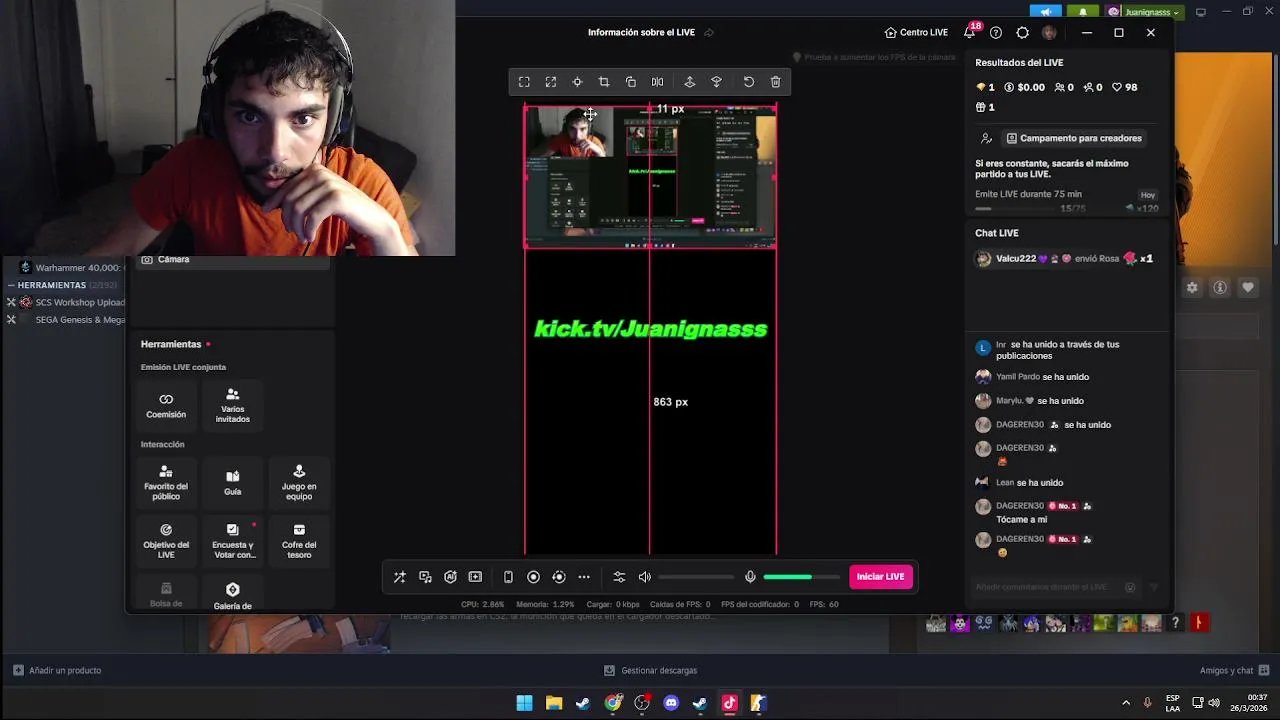Open the media and music tool icon
The image size is (1280, 720).
[x=425, y=577]
